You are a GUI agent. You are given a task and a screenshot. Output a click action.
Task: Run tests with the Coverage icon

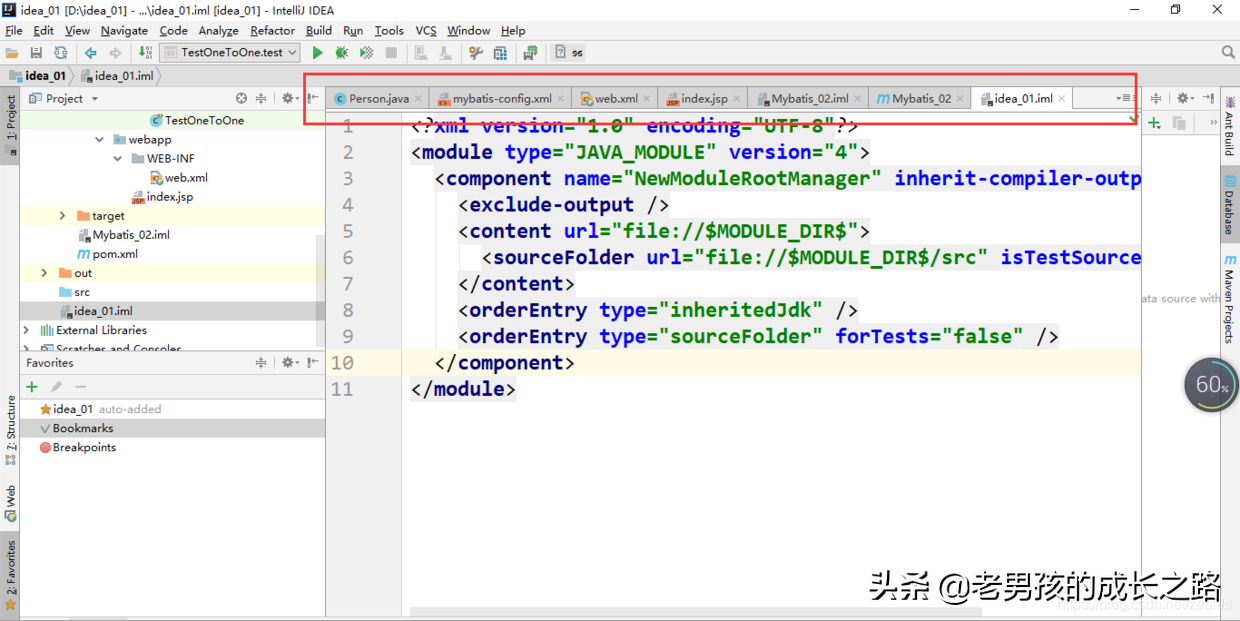point(368,52)
